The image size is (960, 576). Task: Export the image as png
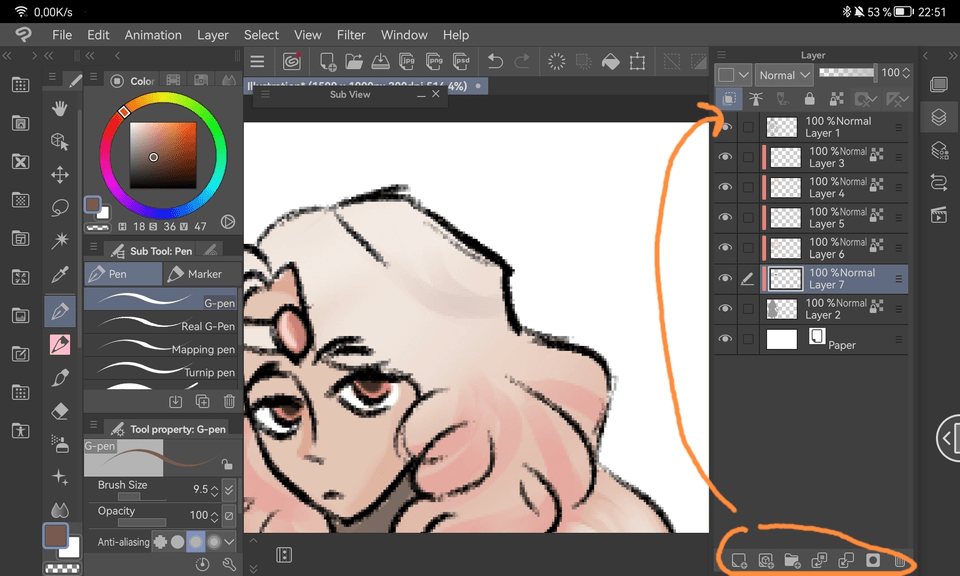point(434,61)
